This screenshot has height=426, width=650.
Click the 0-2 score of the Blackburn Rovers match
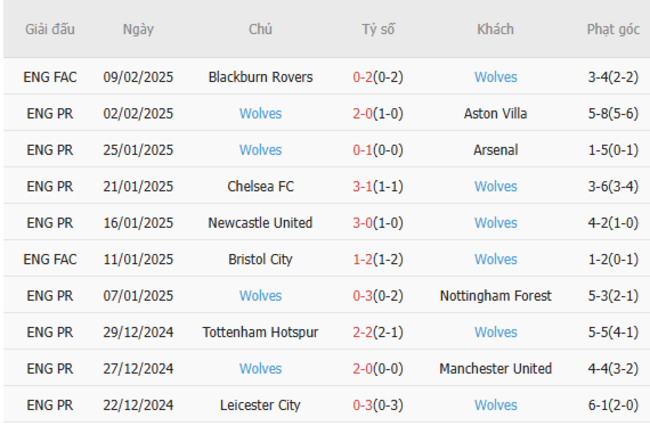pyautogui.click(x=364, y=77)
